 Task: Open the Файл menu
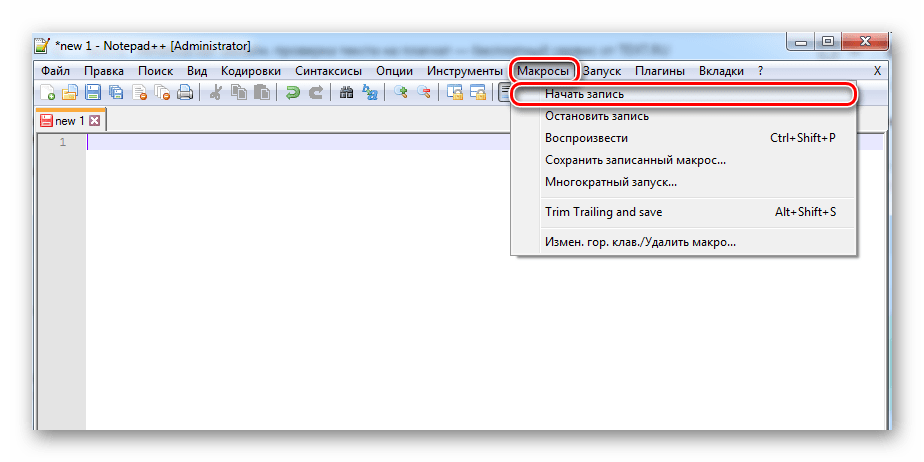(x=55, y=71)
